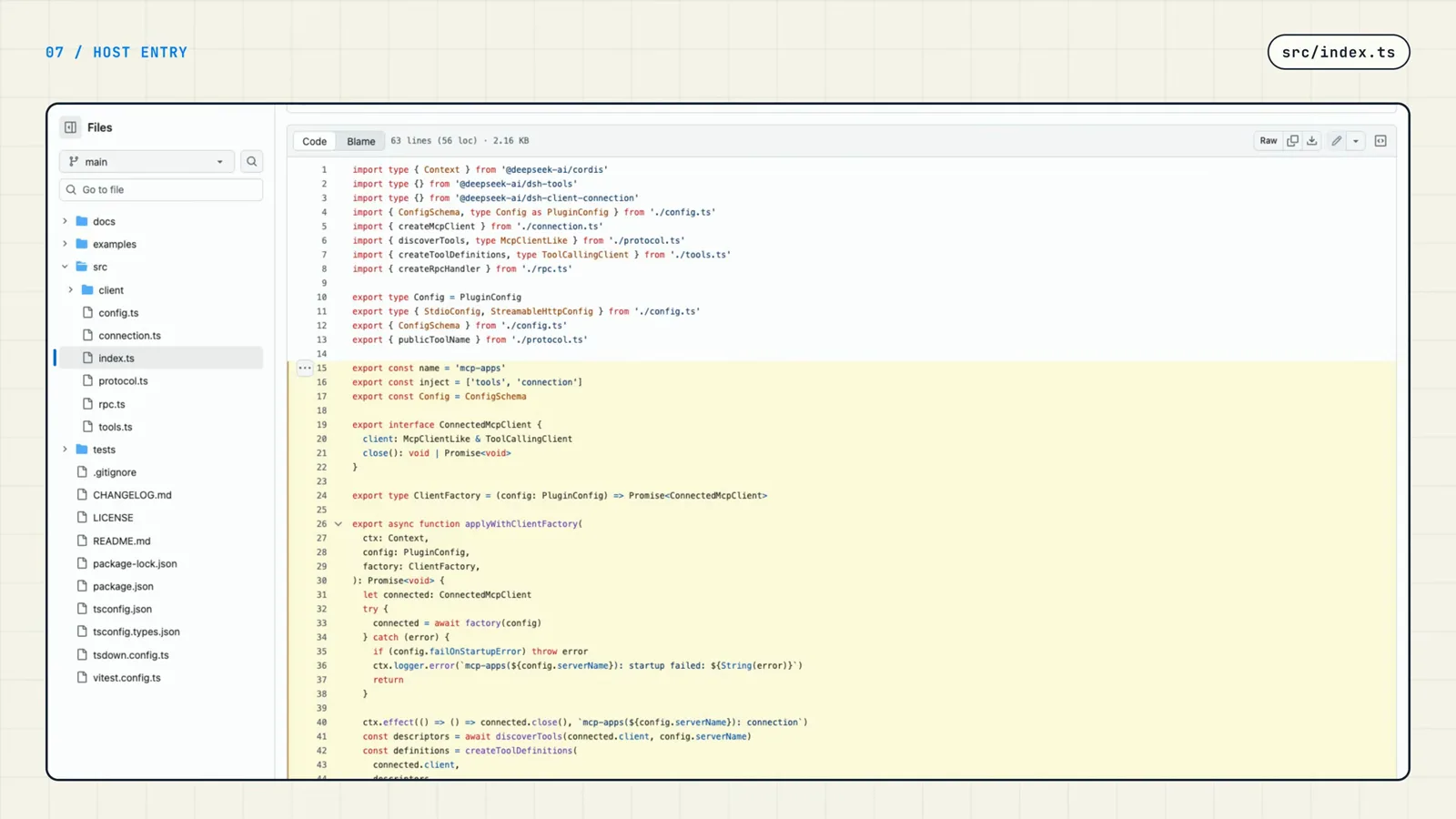Click line number 24
Screen dimensions: 1456x819
tap(321, 496)
